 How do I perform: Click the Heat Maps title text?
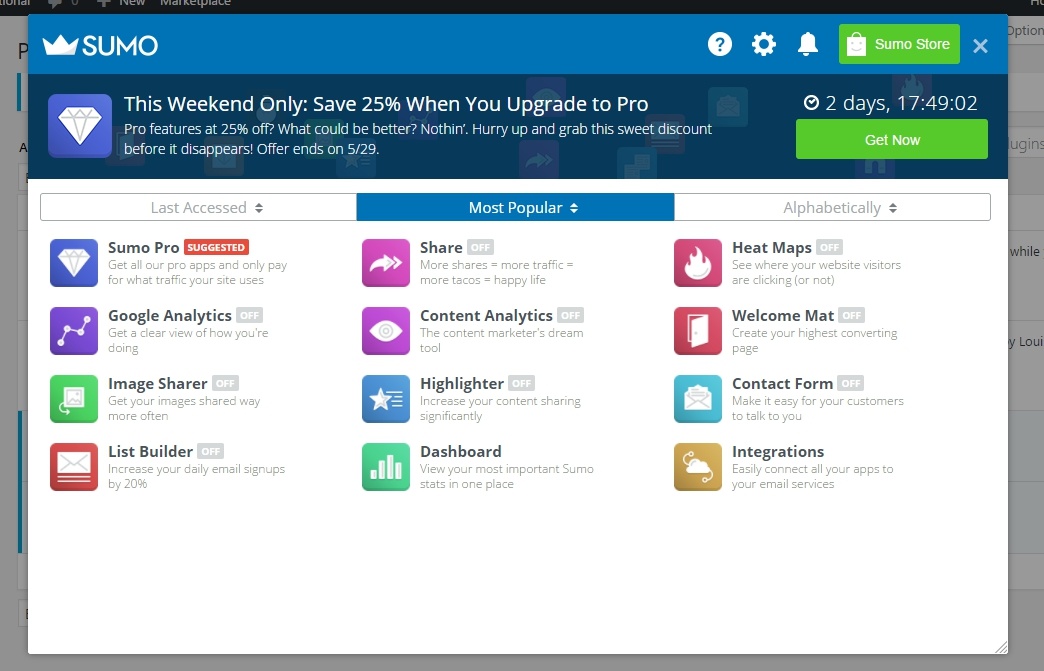(x=772, y=248)
